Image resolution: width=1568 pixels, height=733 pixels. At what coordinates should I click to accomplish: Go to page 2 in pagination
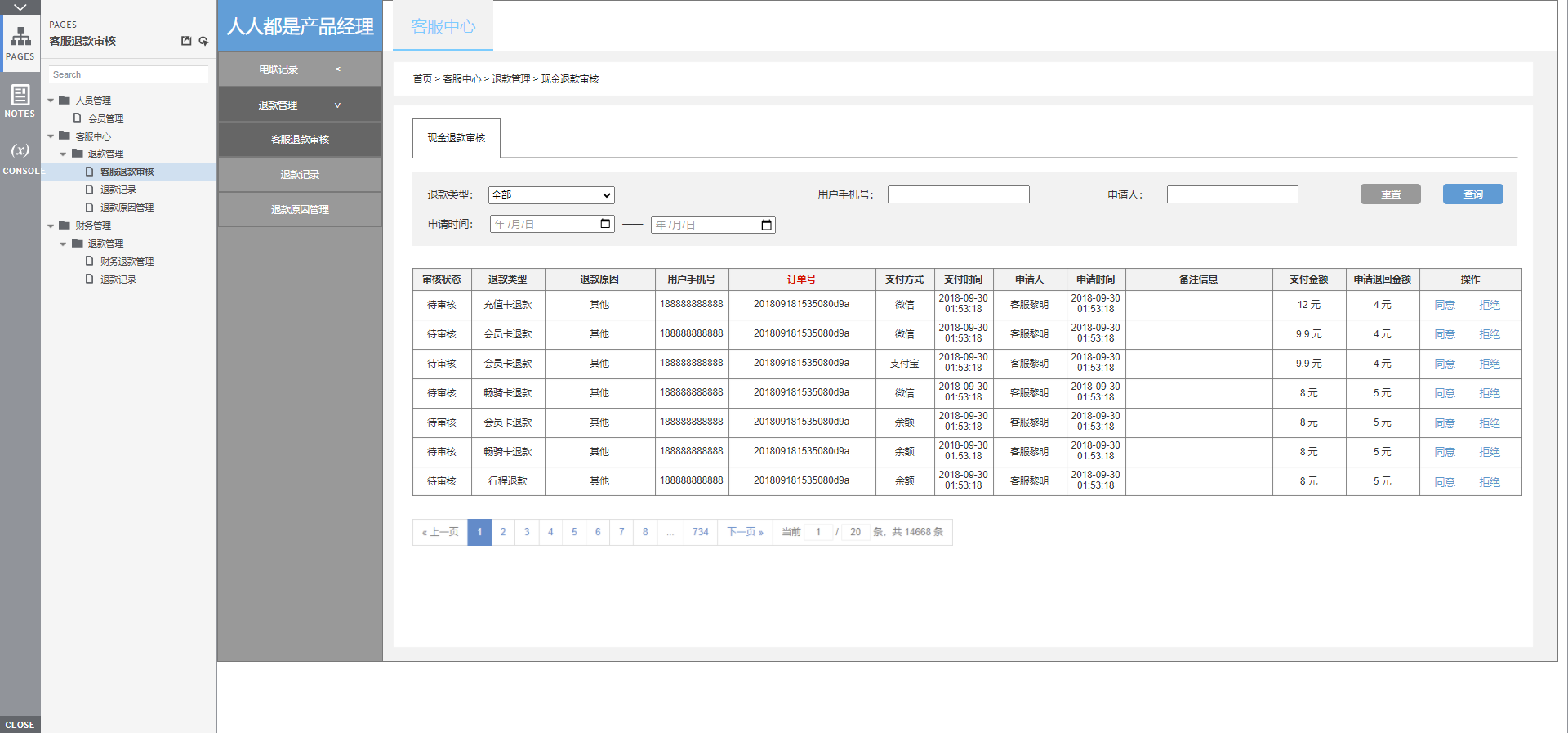[503, 532]
